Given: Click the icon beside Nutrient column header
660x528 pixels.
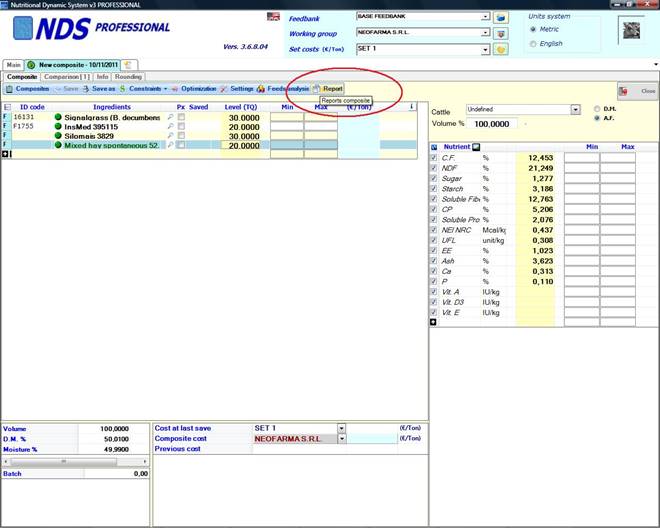Looking at the screenshot, I should [x=476, y=147].
